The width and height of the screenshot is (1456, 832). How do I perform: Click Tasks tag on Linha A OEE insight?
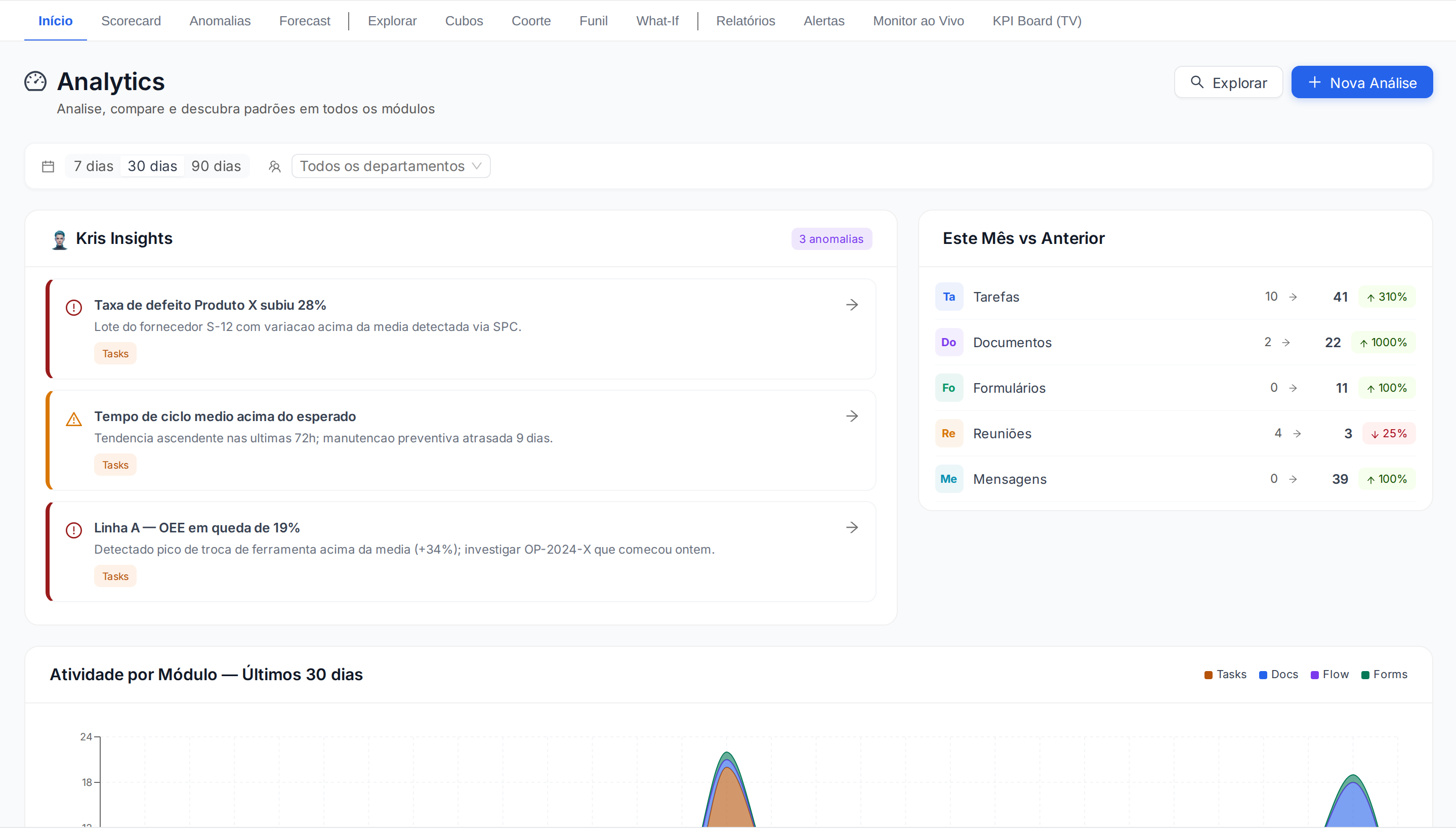tap(115, 576)
